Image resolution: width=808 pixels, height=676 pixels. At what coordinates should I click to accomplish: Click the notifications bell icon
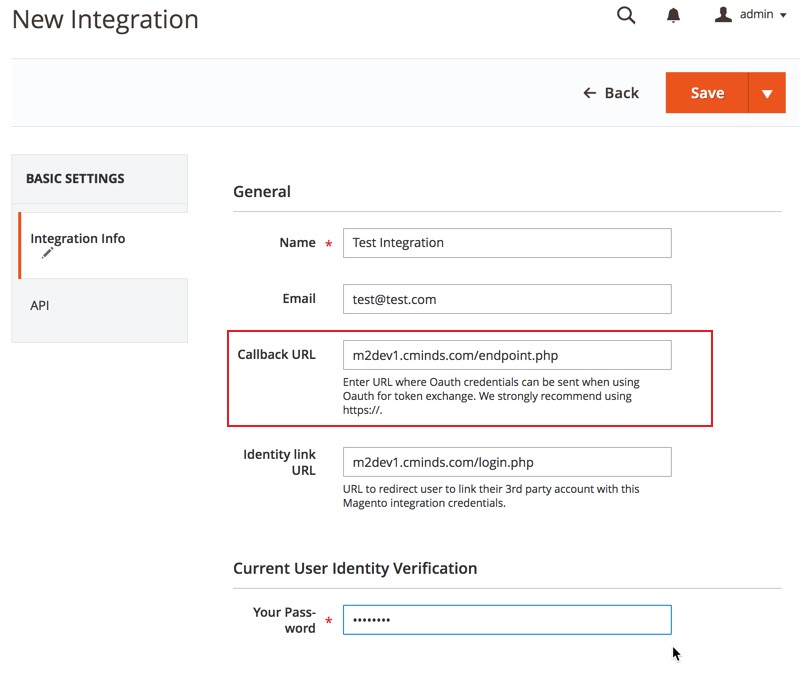click(x=674, y=15)
